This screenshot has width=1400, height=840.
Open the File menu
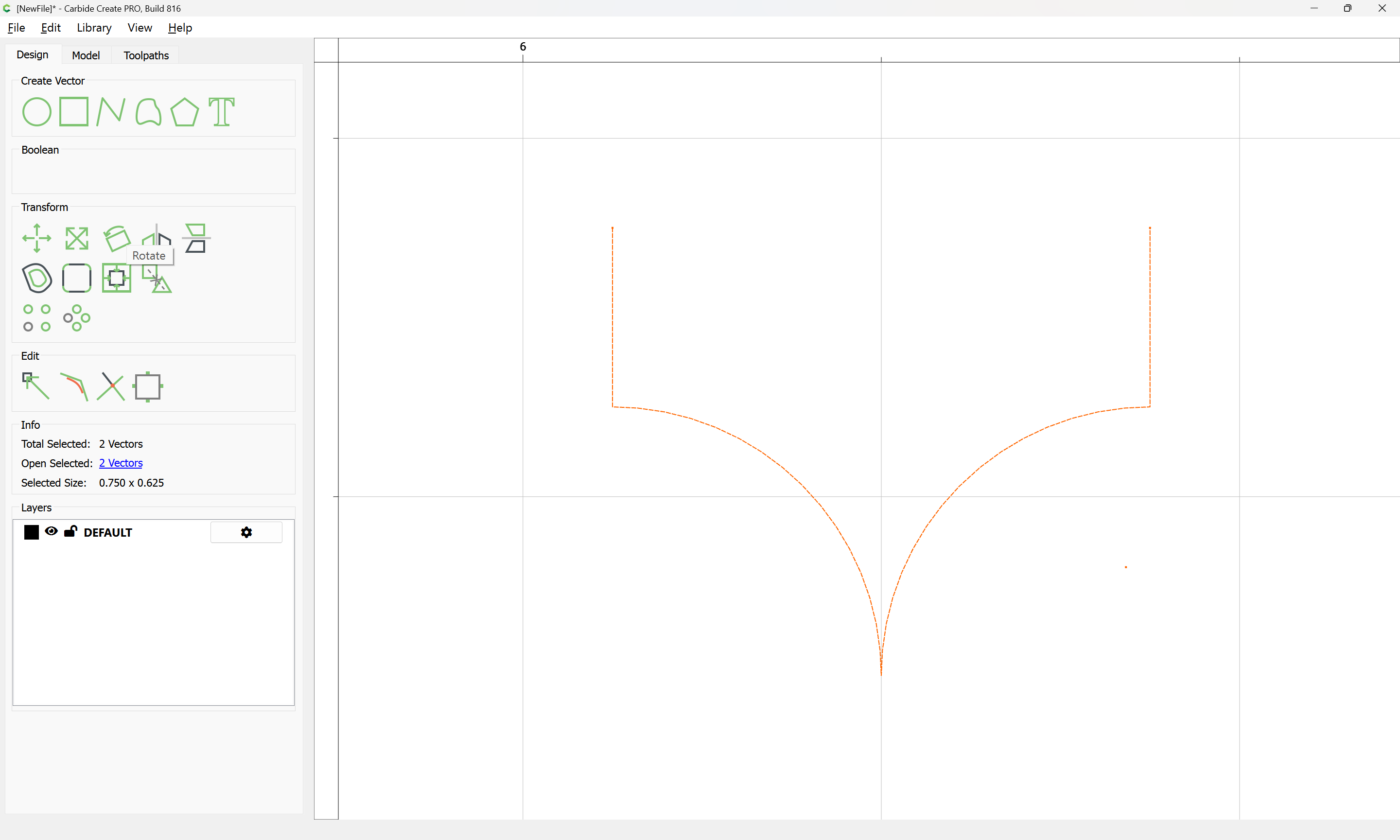point(17,27)
